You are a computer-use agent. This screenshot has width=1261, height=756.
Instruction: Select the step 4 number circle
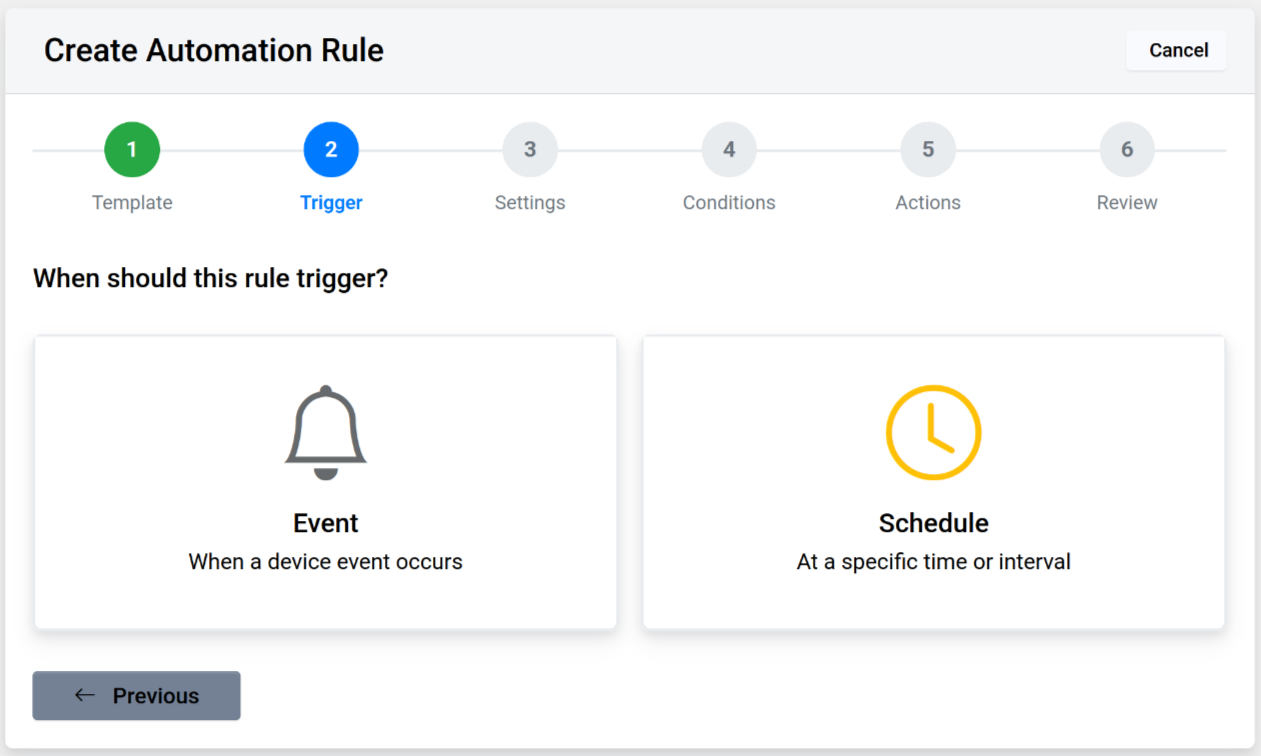pos(729,150)
